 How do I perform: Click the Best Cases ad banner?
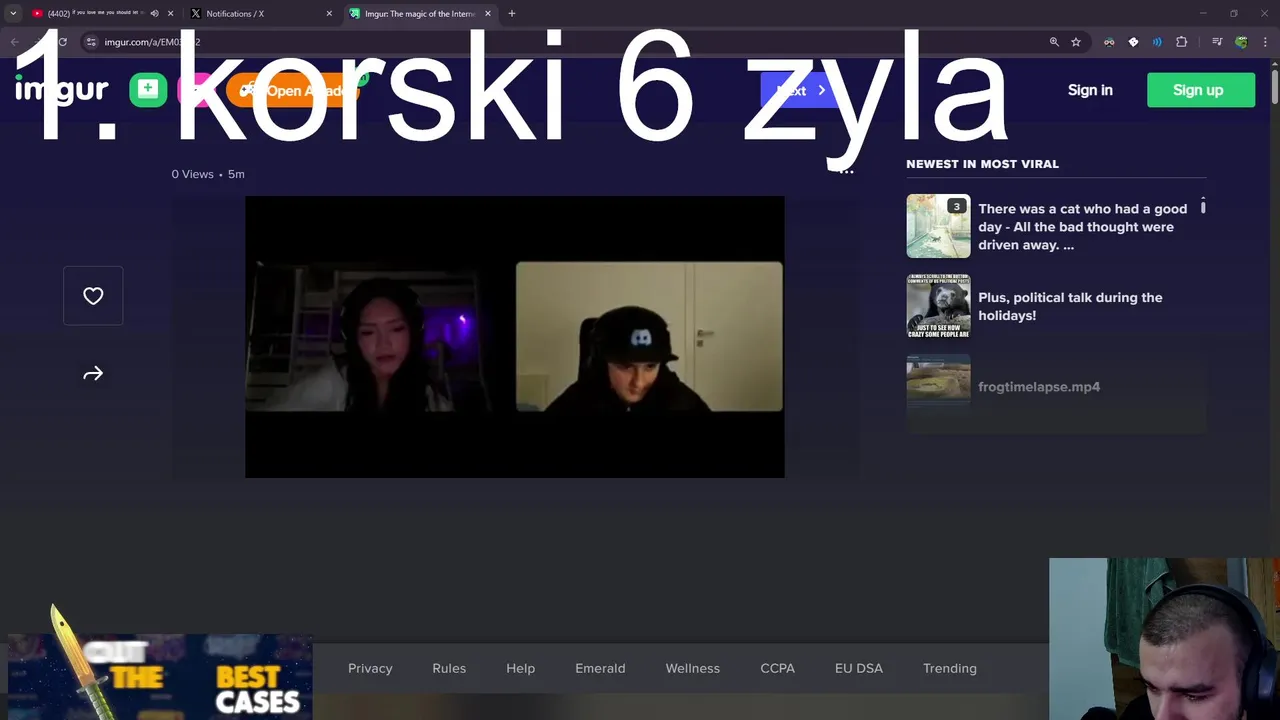[x=160, y=677]
